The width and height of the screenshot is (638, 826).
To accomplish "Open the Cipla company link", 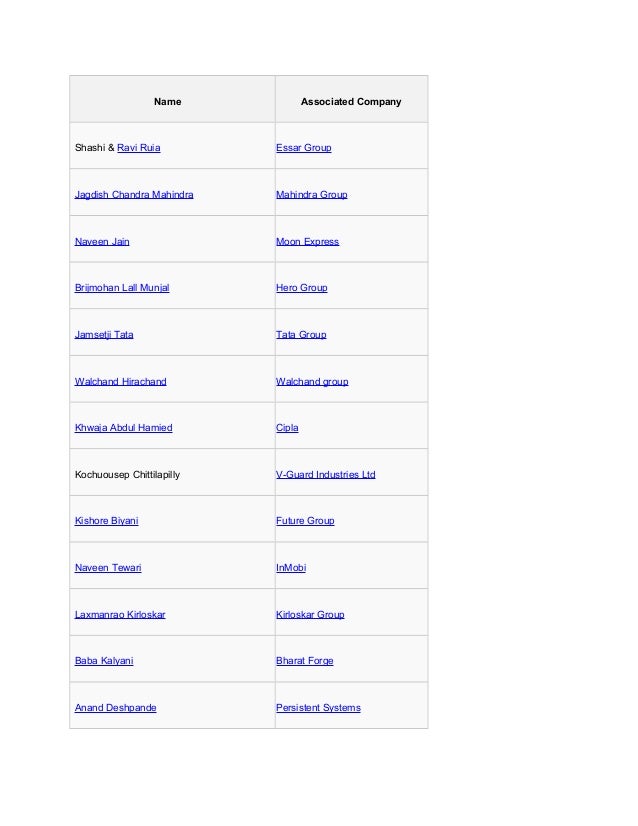I will pos(287,428).
